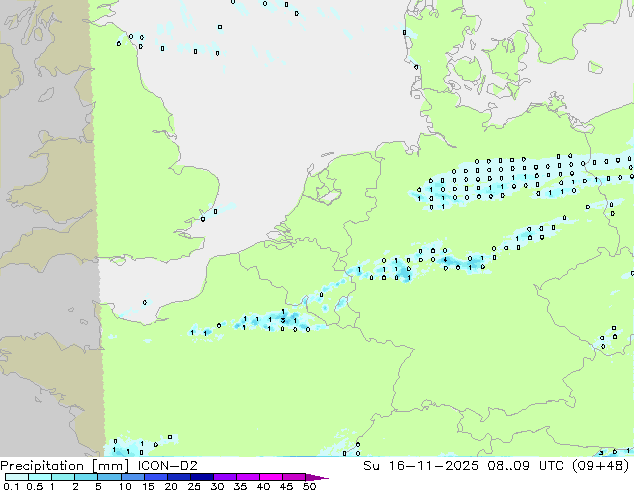Select the 0.1–0.5 mm legend swatch
Image resolution: width=634 pixels, height=490 pixels.
[17, 477]
